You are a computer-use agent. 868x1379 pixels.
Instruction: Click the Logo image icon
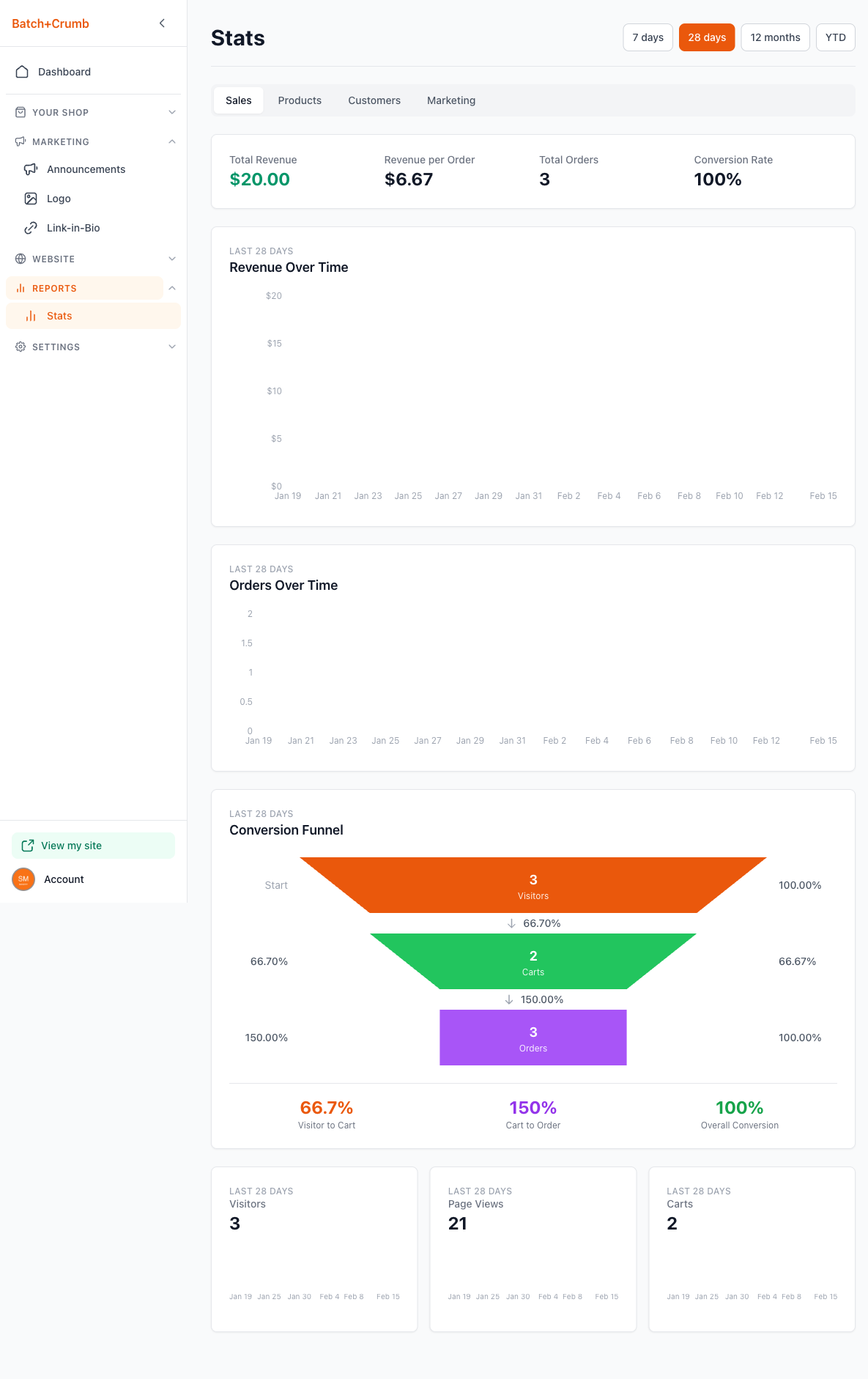[x=31, y=199]
